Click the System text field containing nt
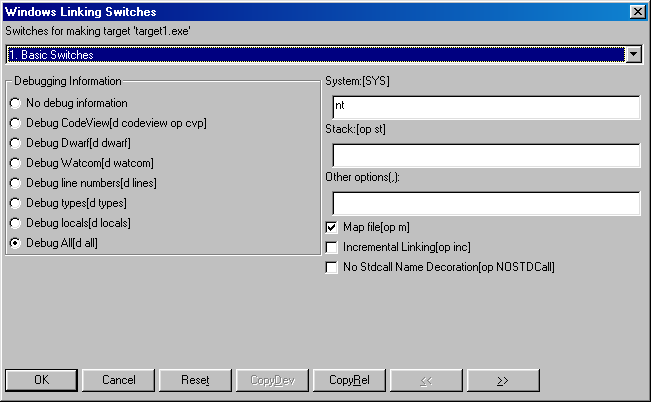 (485, 107)
